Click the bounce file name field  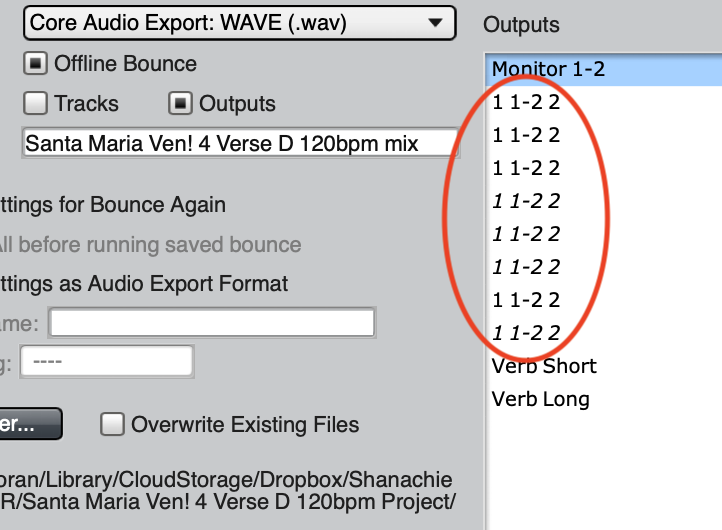(238, 143)
